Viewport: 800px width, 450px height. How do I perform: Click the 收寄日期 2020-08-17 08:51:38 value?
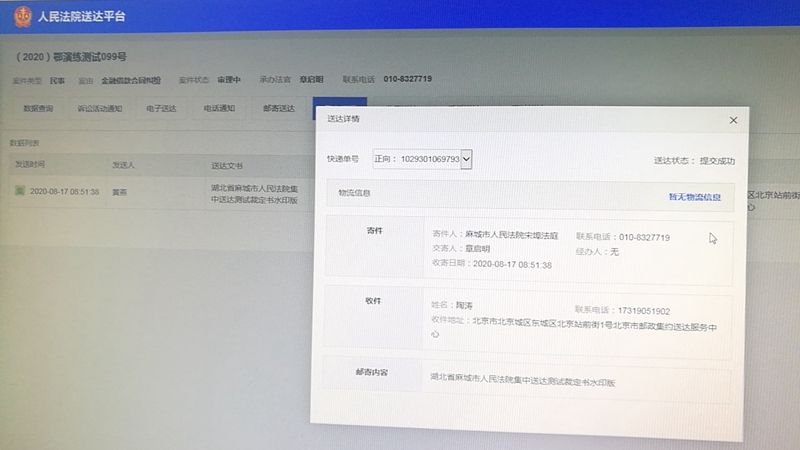512,264
